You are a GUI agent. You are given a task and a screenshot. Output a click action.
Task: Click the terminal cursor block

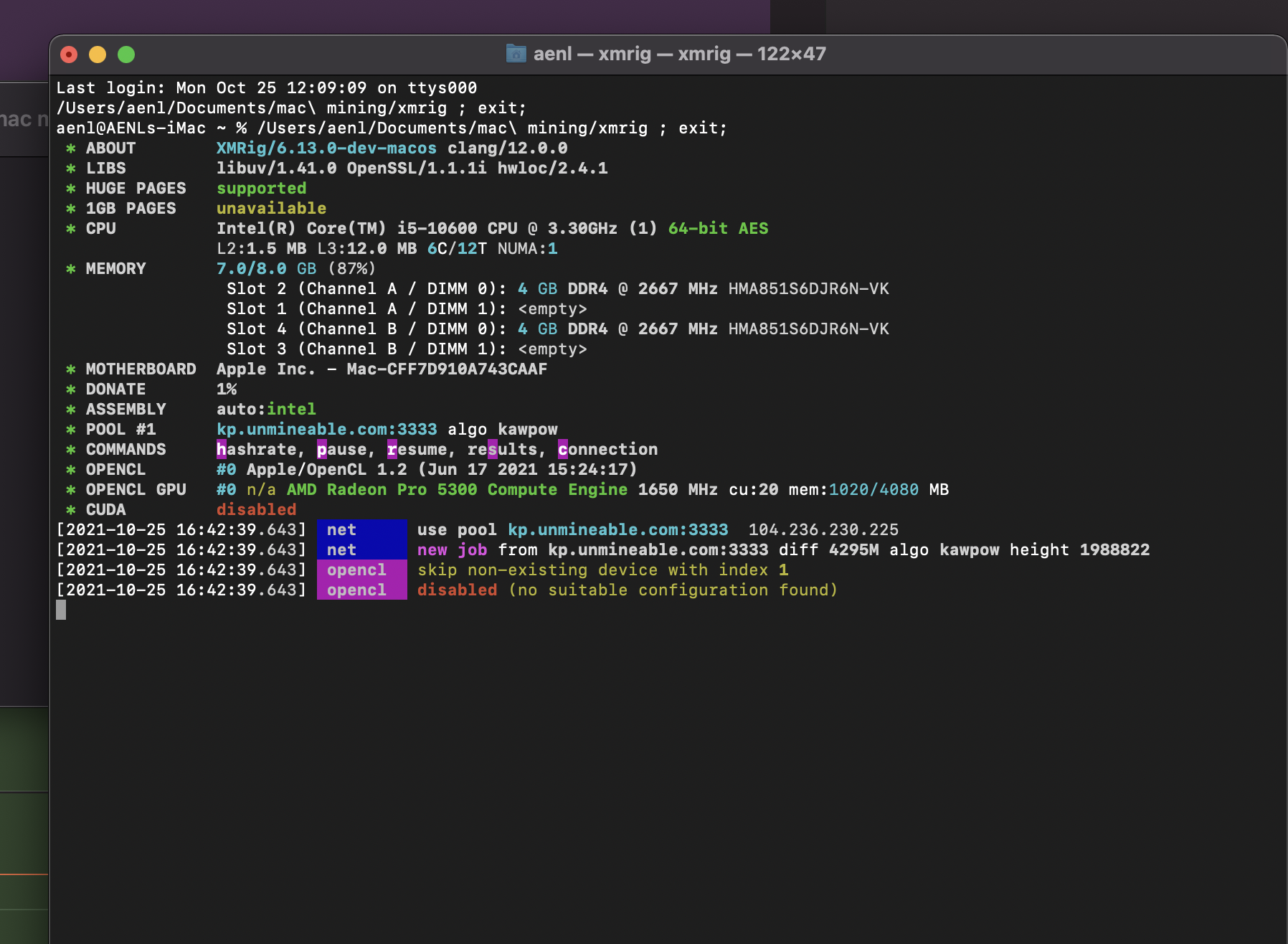[x=61, y=610]
